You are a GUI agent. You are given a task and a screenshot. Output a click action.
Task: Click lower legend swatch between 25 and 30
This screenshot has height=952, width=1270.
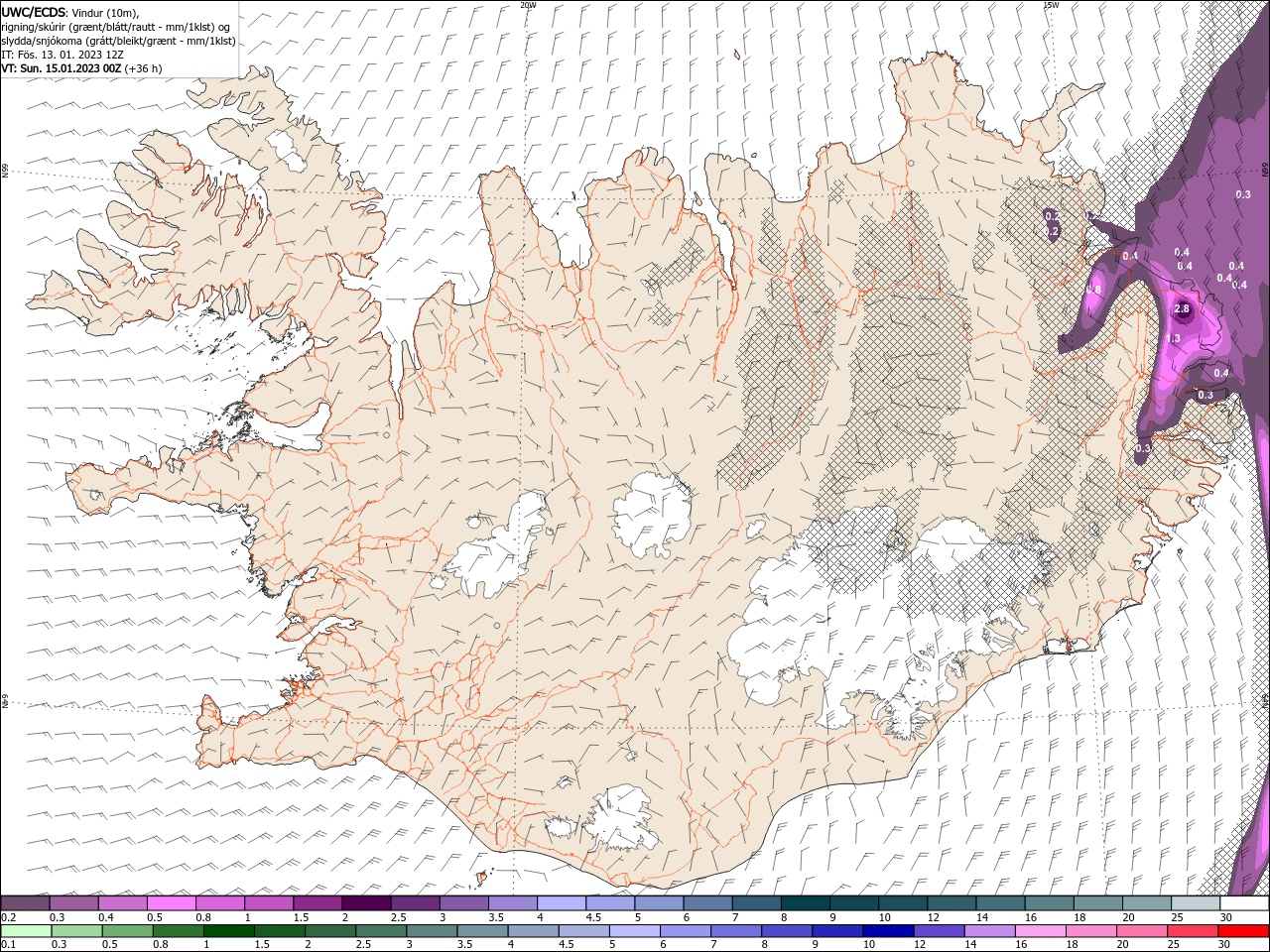coord(1192,931)
